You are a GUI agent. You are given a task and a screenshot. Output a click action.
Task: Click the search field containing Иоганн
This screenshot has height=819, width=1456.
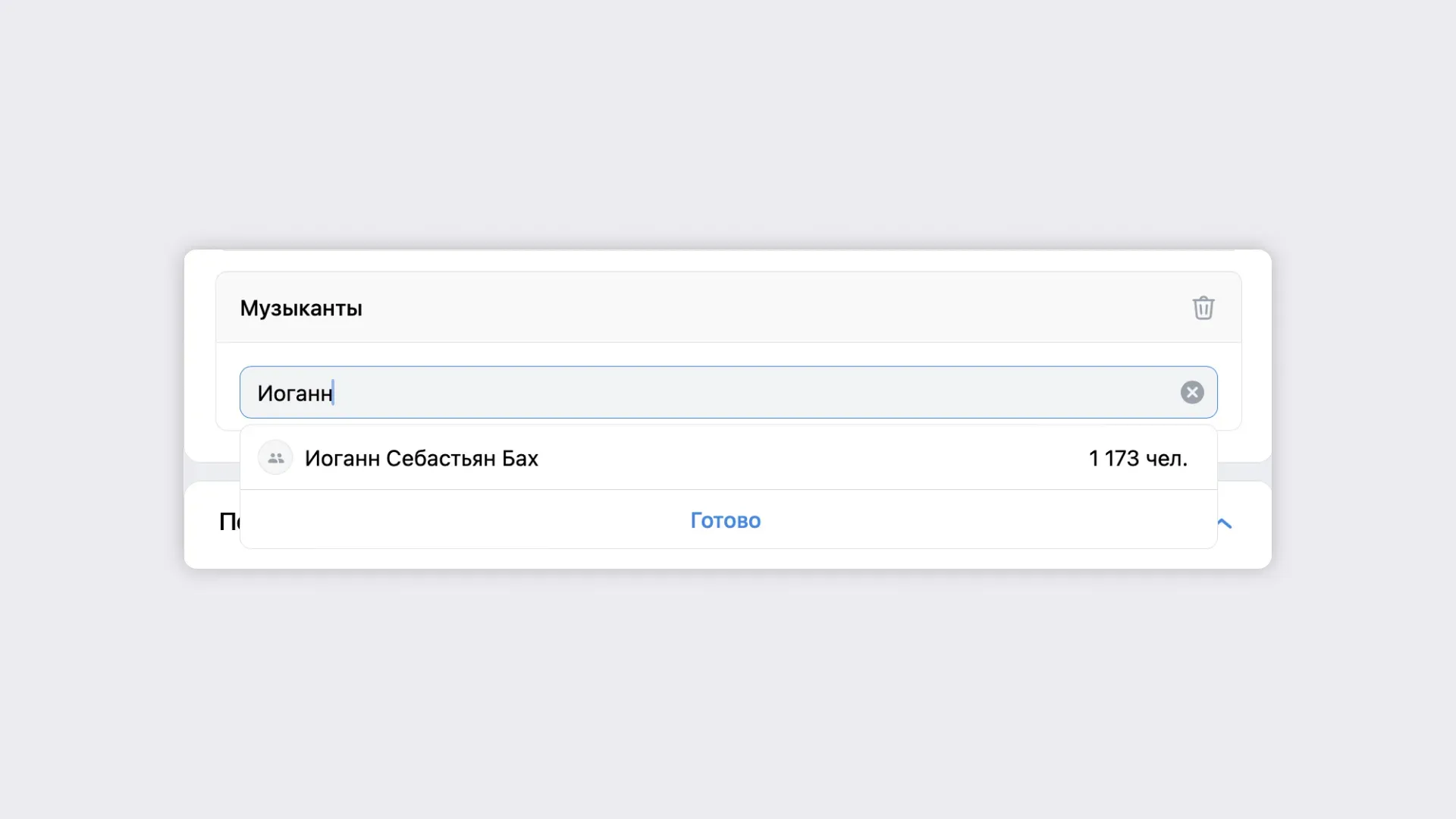728,392
